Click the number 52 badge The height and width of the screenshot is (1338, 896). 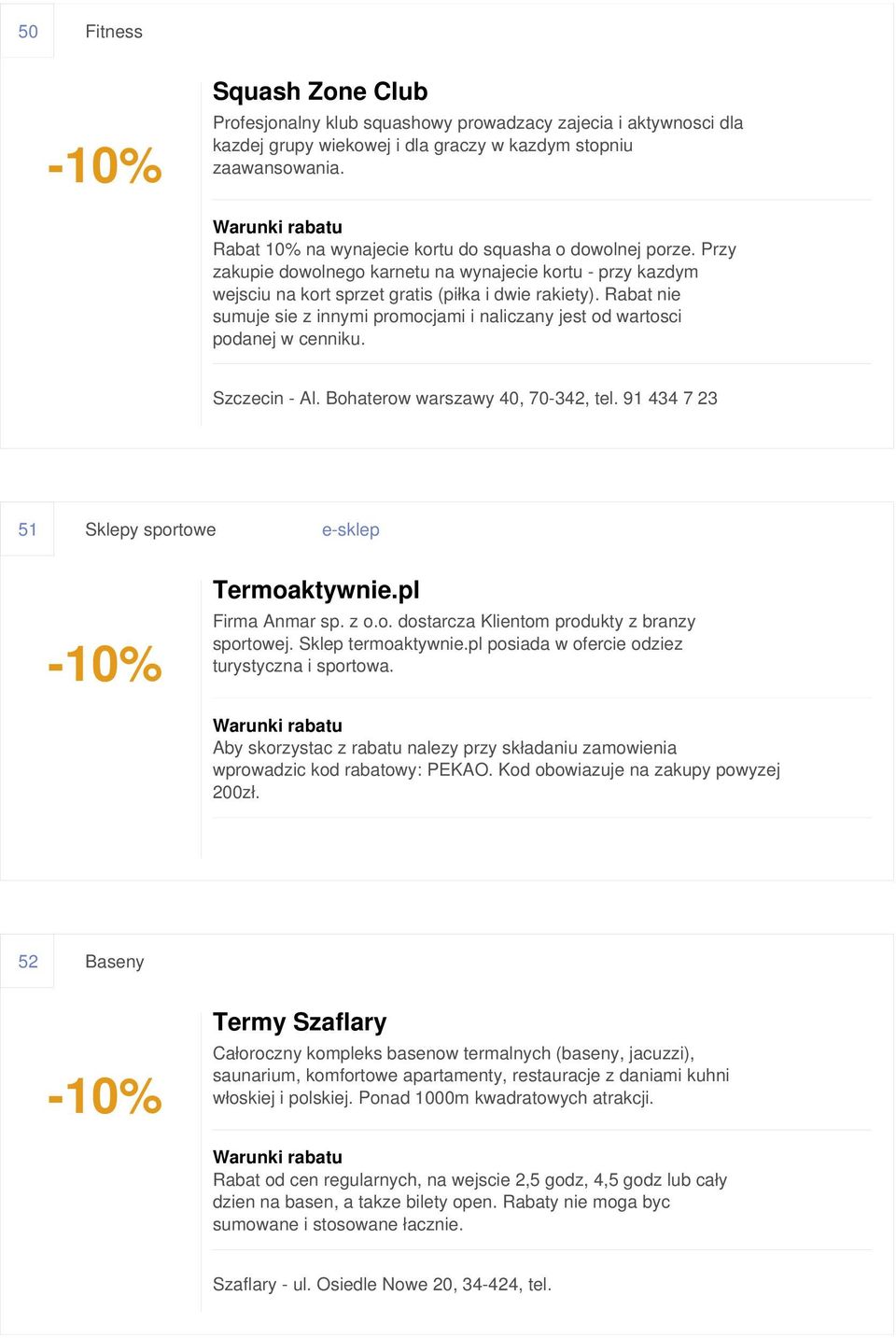(28, 962)
